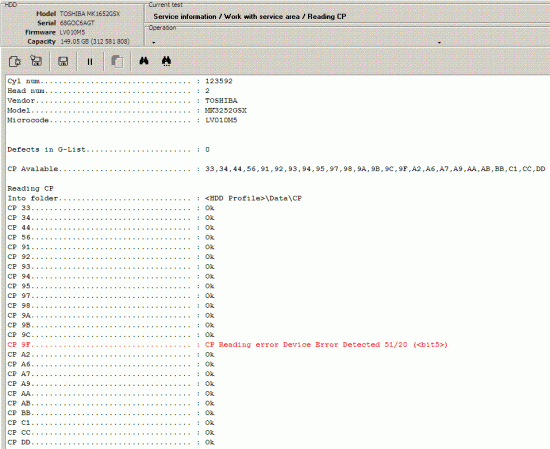Save the log with floppy disk icon
This screenshot has height=449, width=550.
[x=63, y=62]
